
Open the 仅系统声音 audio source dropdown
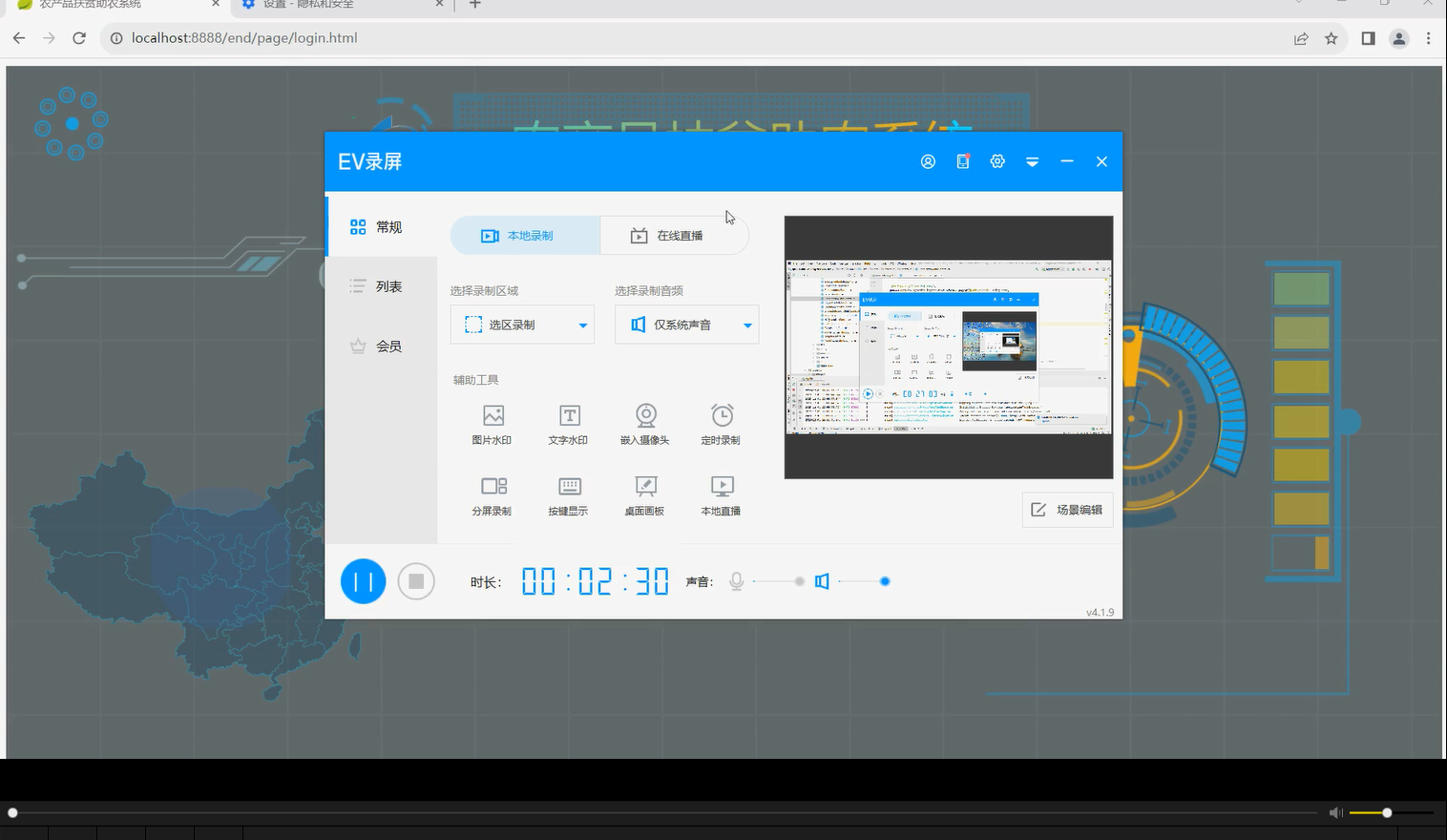click(x=687, y=325)
